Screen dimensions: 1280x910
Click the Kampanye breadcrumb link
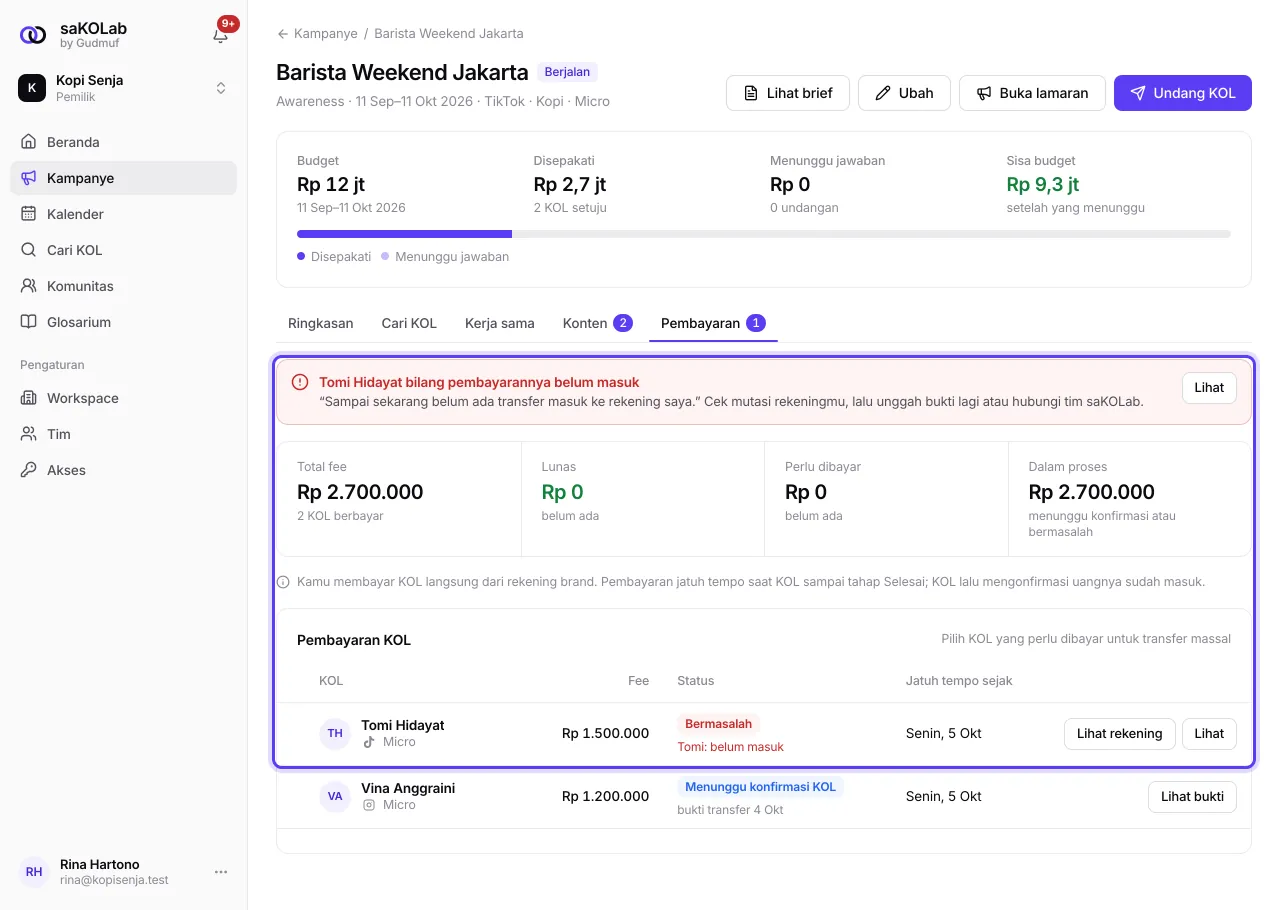coord(326,34)
